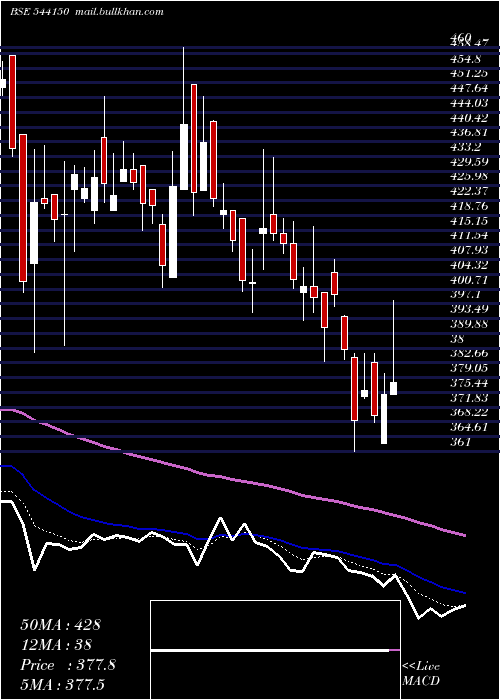Click the 382.66 price axis label
The image size is (500, 700).
pyautogui.click(x=469, y=353)
